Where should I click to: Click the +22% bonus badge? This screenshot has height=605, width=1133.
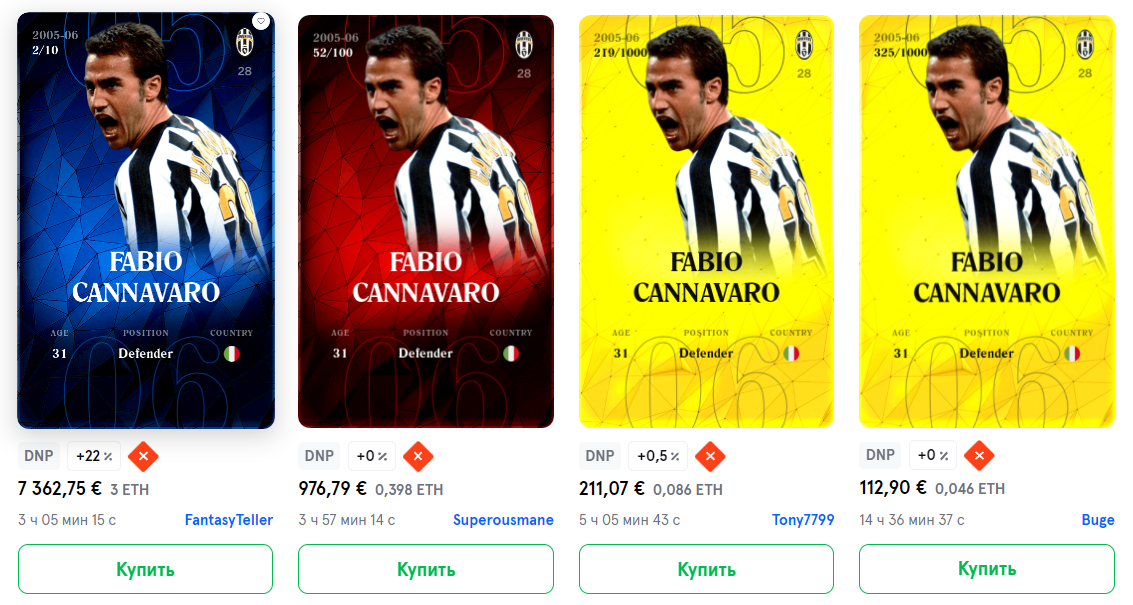[95, 456]
